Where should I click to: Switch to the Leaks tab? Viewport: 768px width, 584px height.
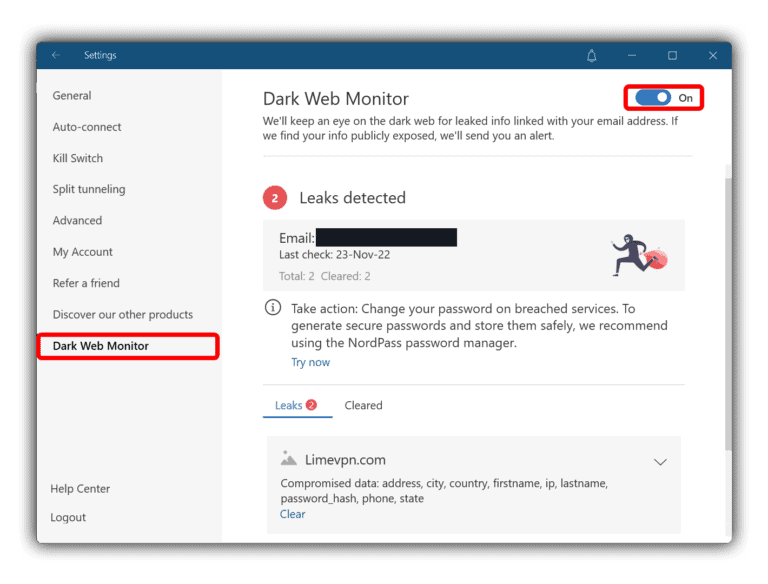296,406
